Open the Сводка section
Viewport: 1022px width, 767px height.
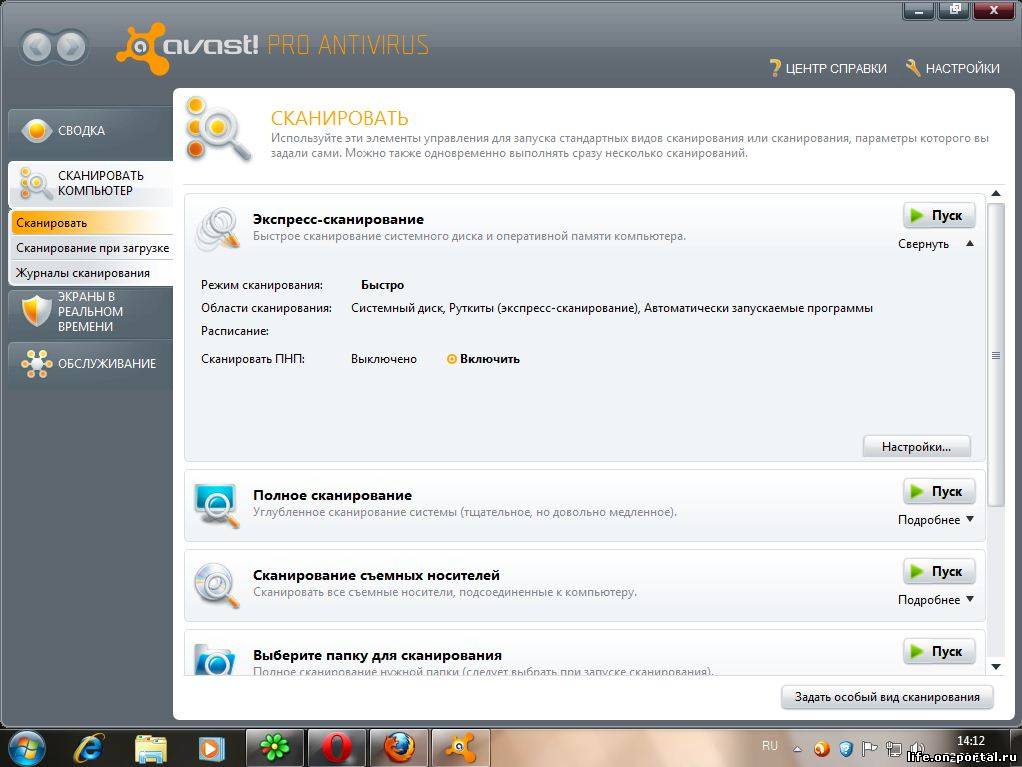[90, 130]
